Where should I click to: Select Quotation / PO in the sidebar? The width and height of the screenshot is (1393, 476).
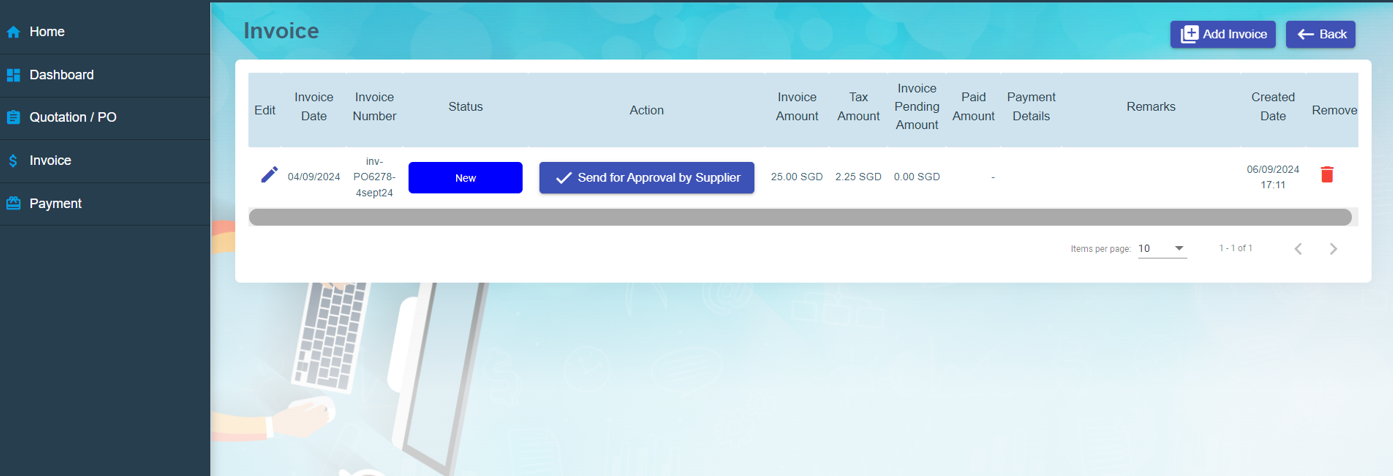73,118
